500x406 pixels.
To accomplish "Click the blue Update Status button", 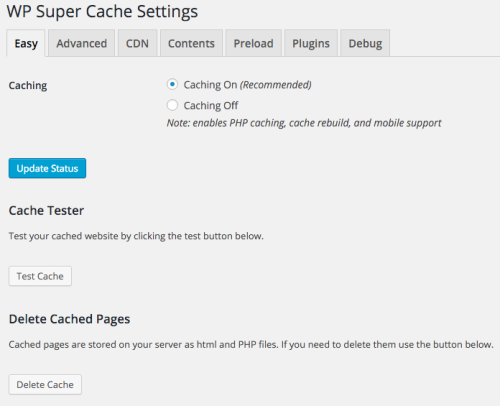I will click(47, 168).
